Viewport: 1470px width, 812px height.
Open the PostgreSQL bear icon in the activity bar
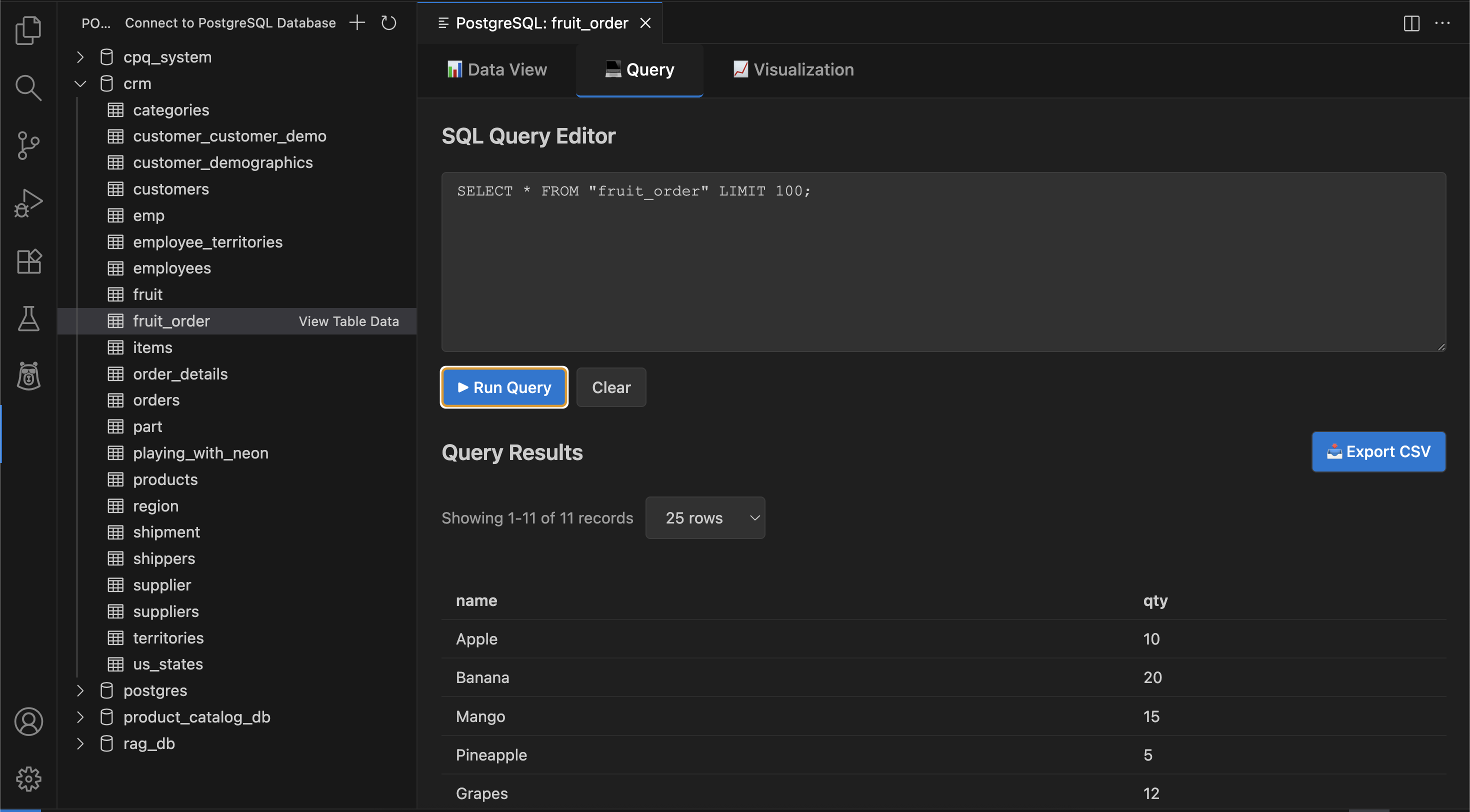(28, 376)
